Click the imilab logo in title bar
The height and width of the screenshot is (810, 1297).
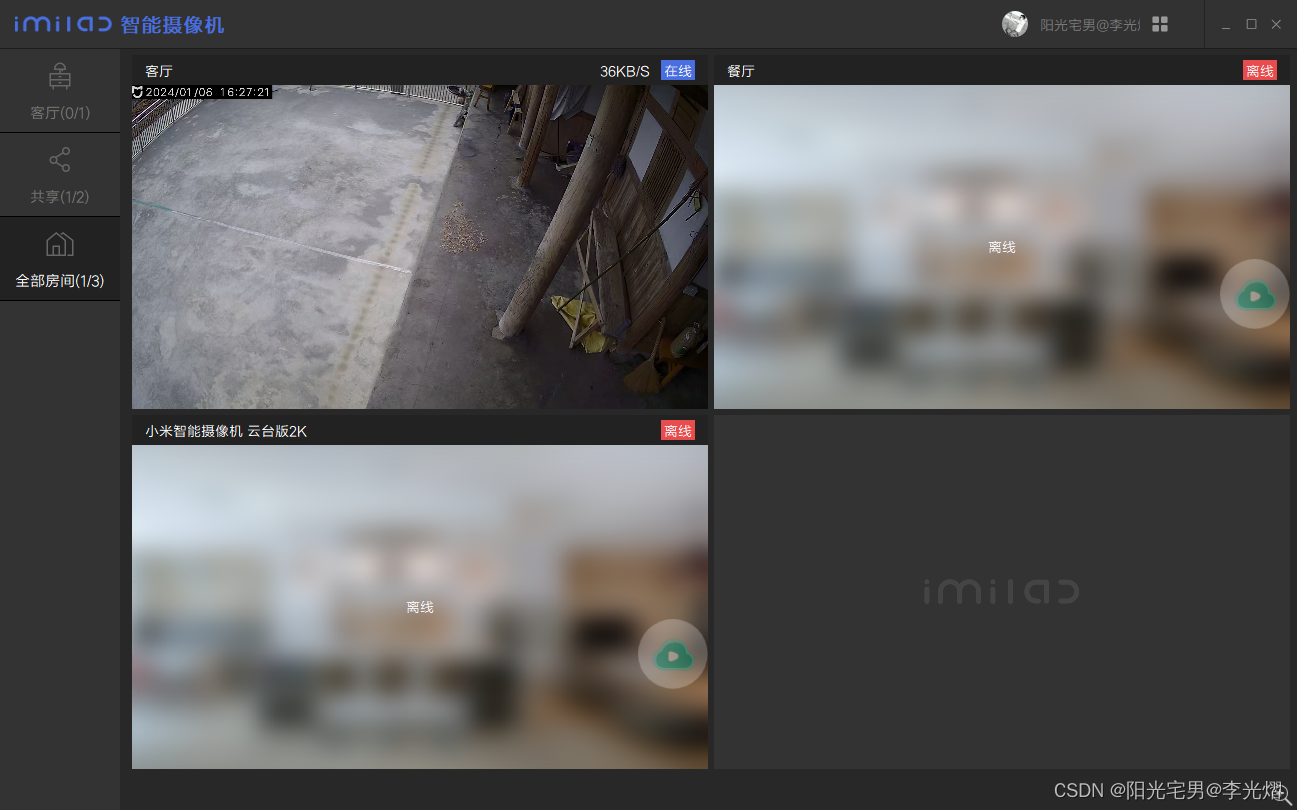click(62, 24)
